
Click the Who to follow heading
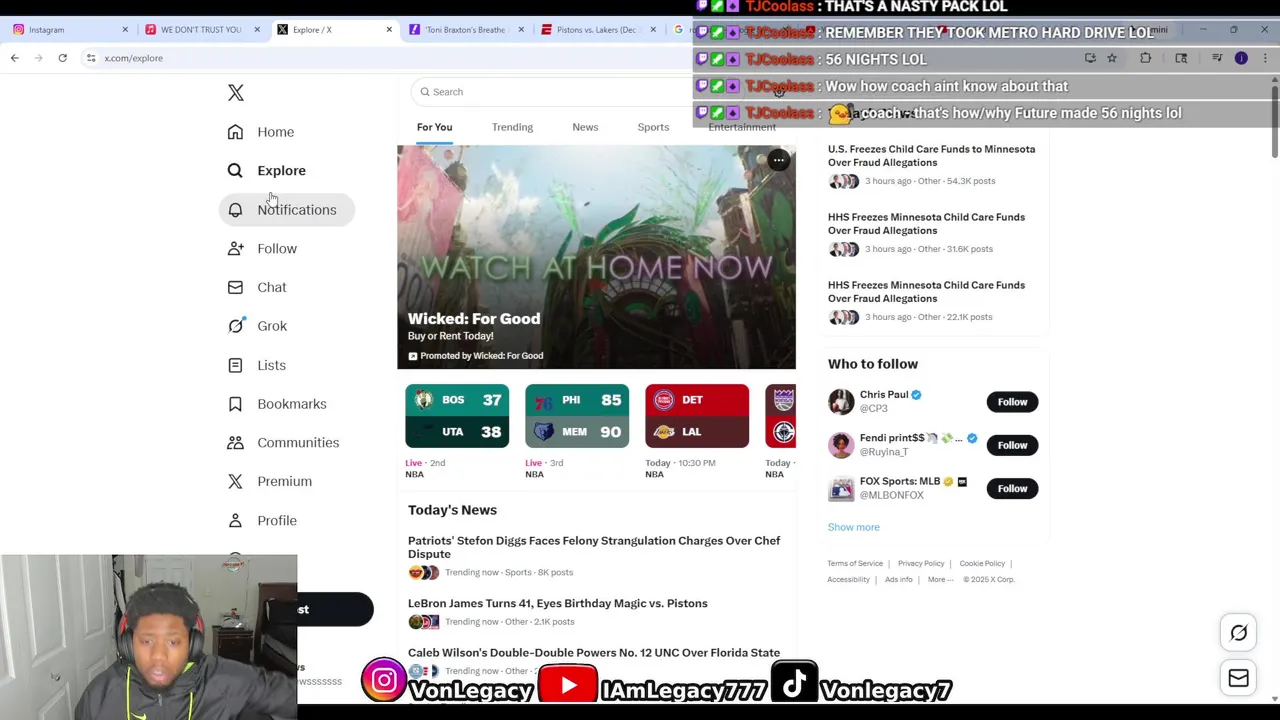coord(872,364)
